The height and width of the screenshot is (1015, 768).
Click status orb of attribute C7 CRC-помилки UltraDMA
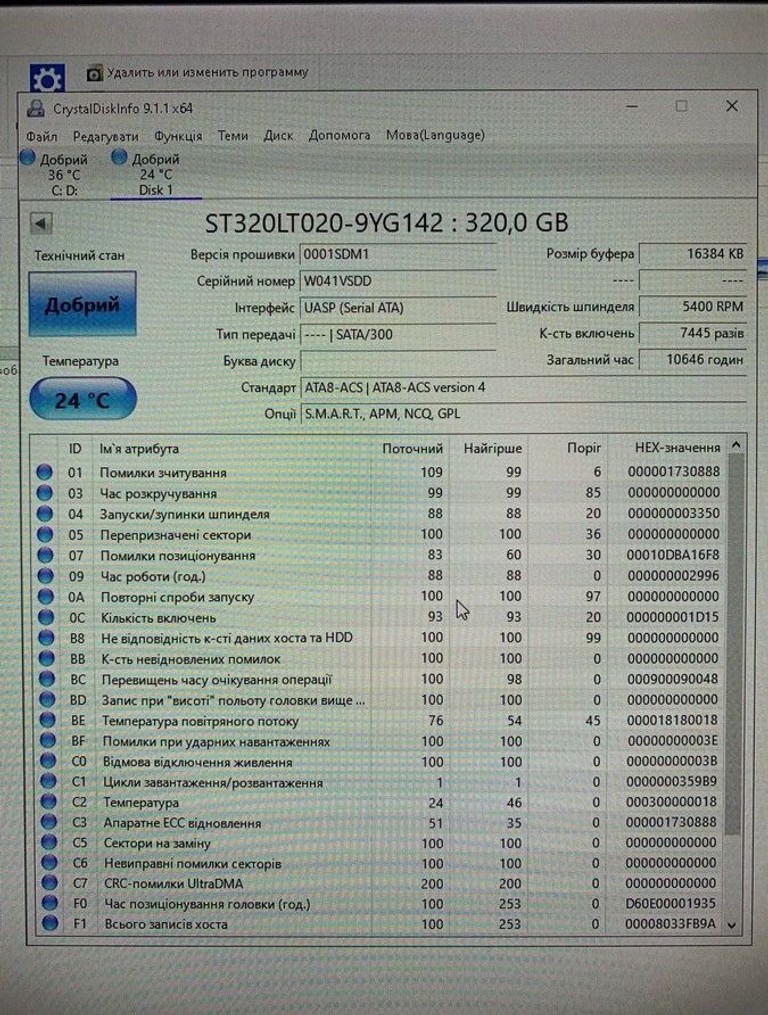point(49,883)
